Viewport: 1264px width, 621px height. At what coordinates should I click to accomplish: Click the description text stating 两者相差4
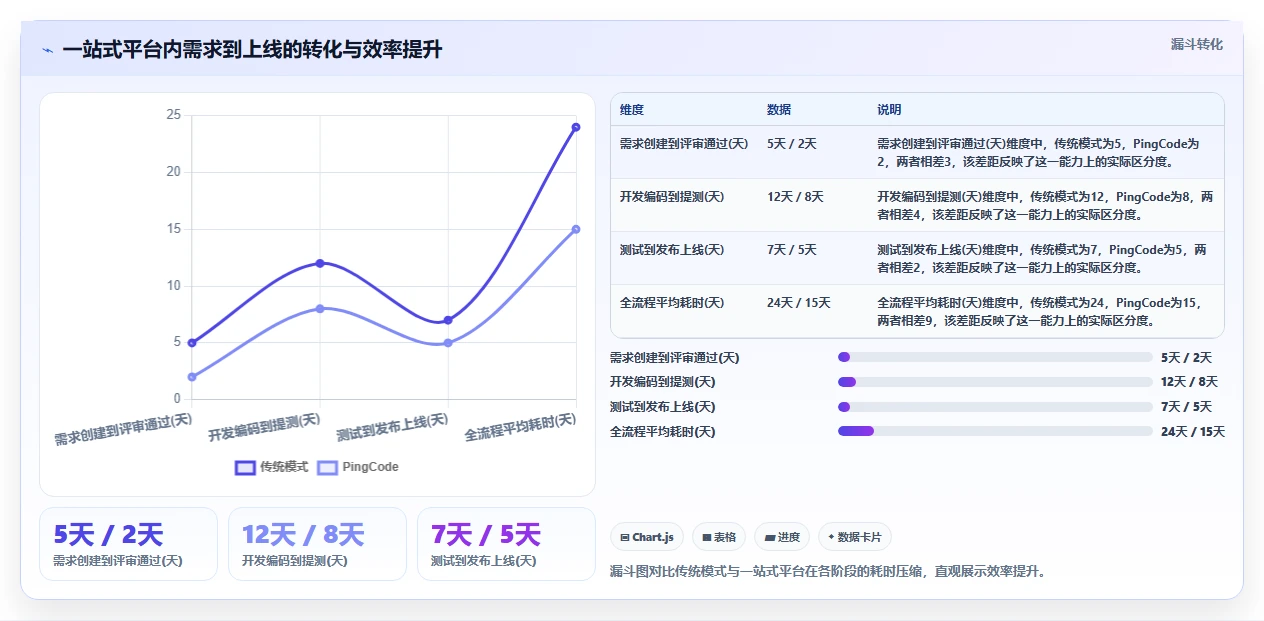[x=1045, y=205]
